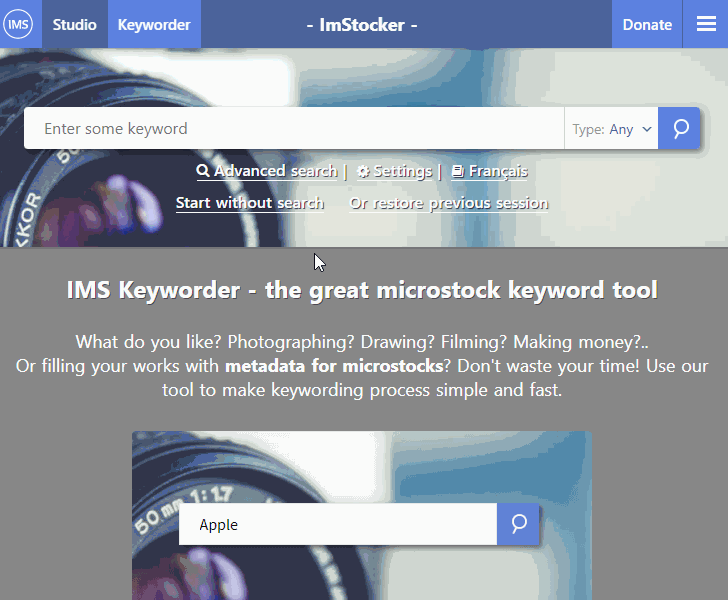Click the magnifier search button in top search bar
Screen dimensions: 728x600
(x=679, y=128)
